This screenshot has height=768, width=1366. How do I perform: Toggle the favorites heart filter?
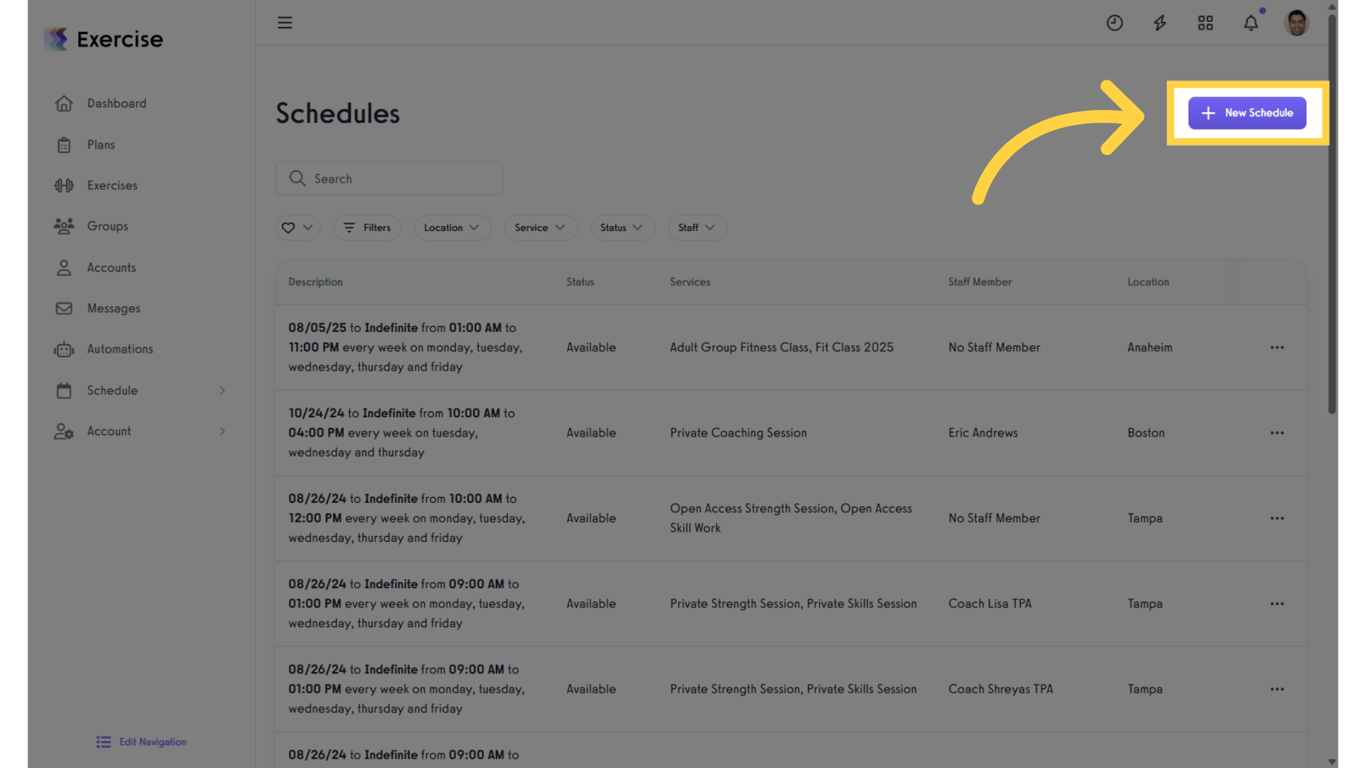click(x=297, y=227)
